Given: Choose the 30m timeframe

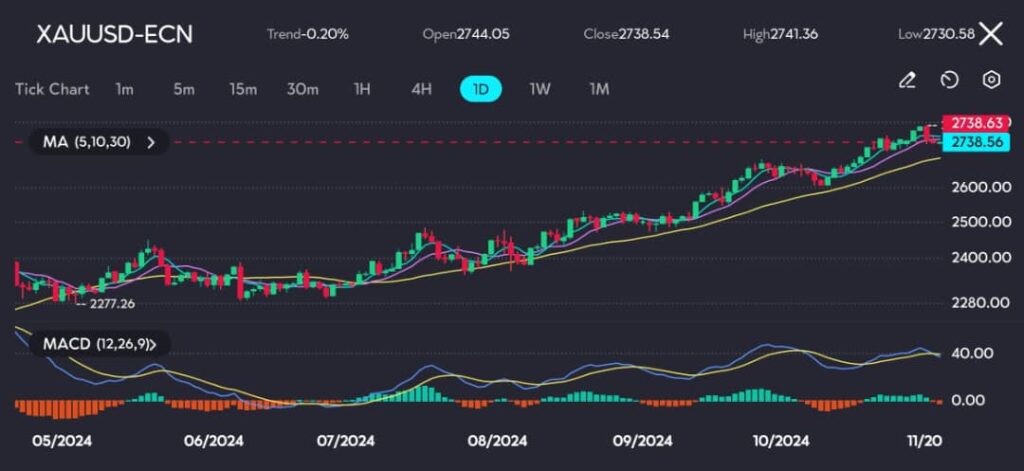Looking at the screenshot, I should pos(302,89).
